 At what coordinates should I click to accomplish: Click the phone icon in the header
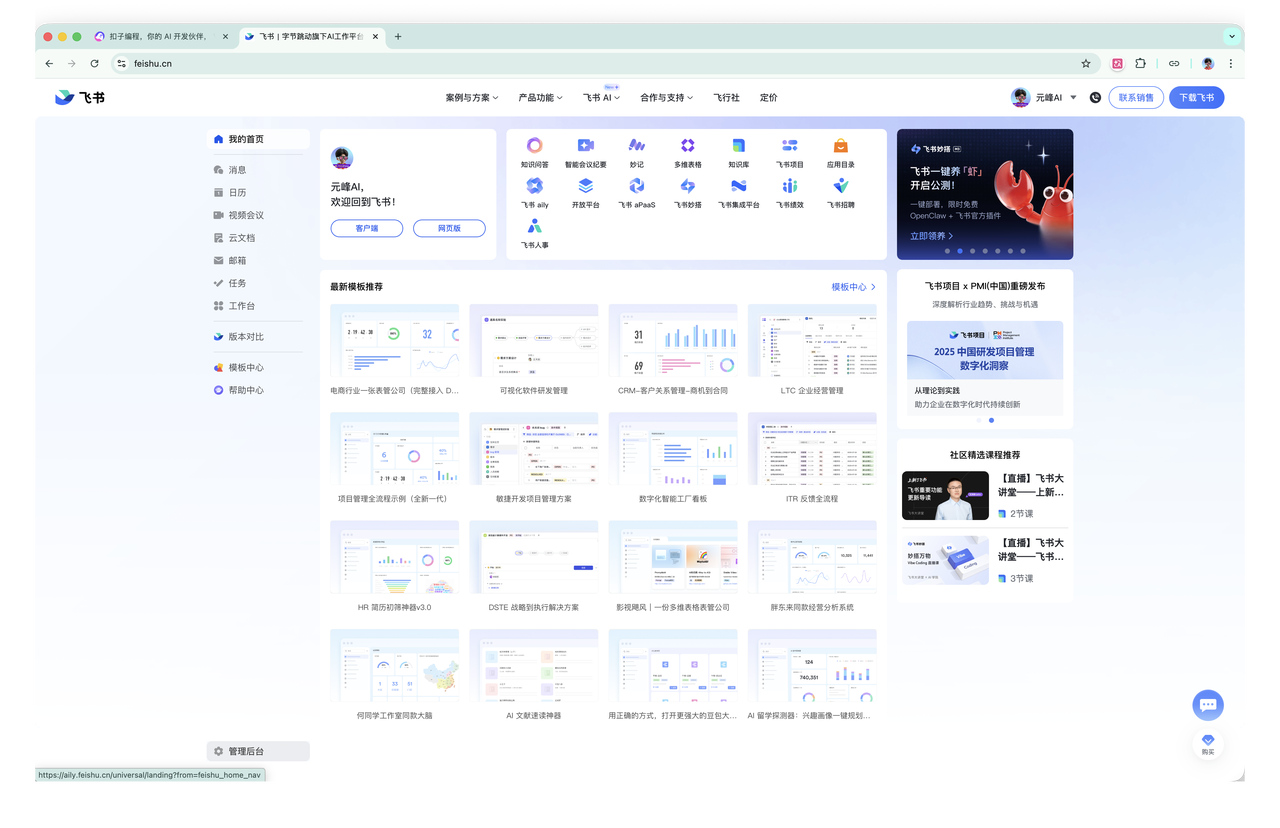click(x=1095, y=98)
